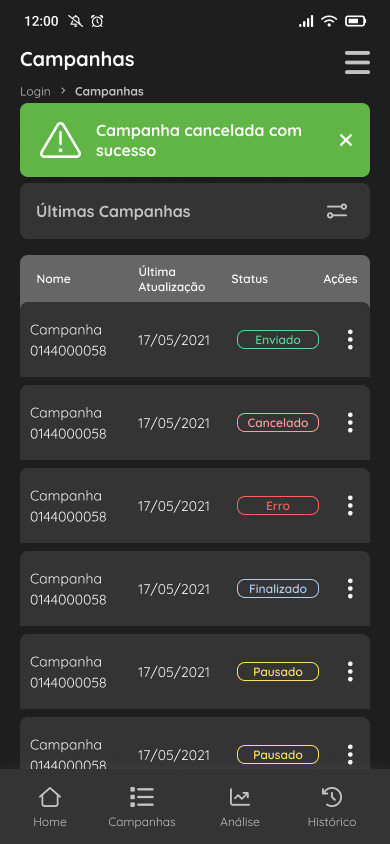
Task: Go to Home tab in bottom navigation
Action: point(50,807)
